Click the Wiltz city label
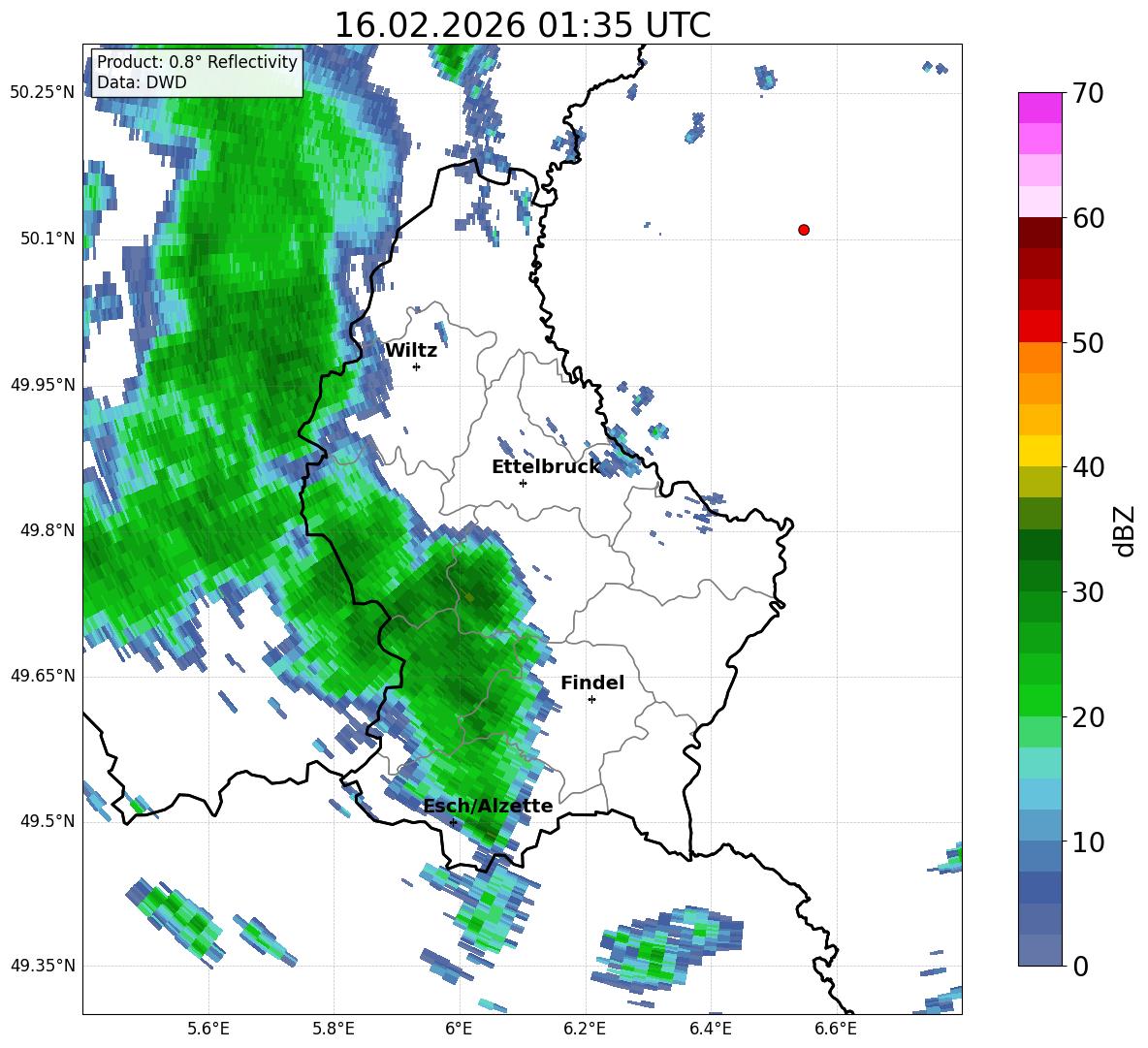The image size is (1148, 1048). coord(411,351)
